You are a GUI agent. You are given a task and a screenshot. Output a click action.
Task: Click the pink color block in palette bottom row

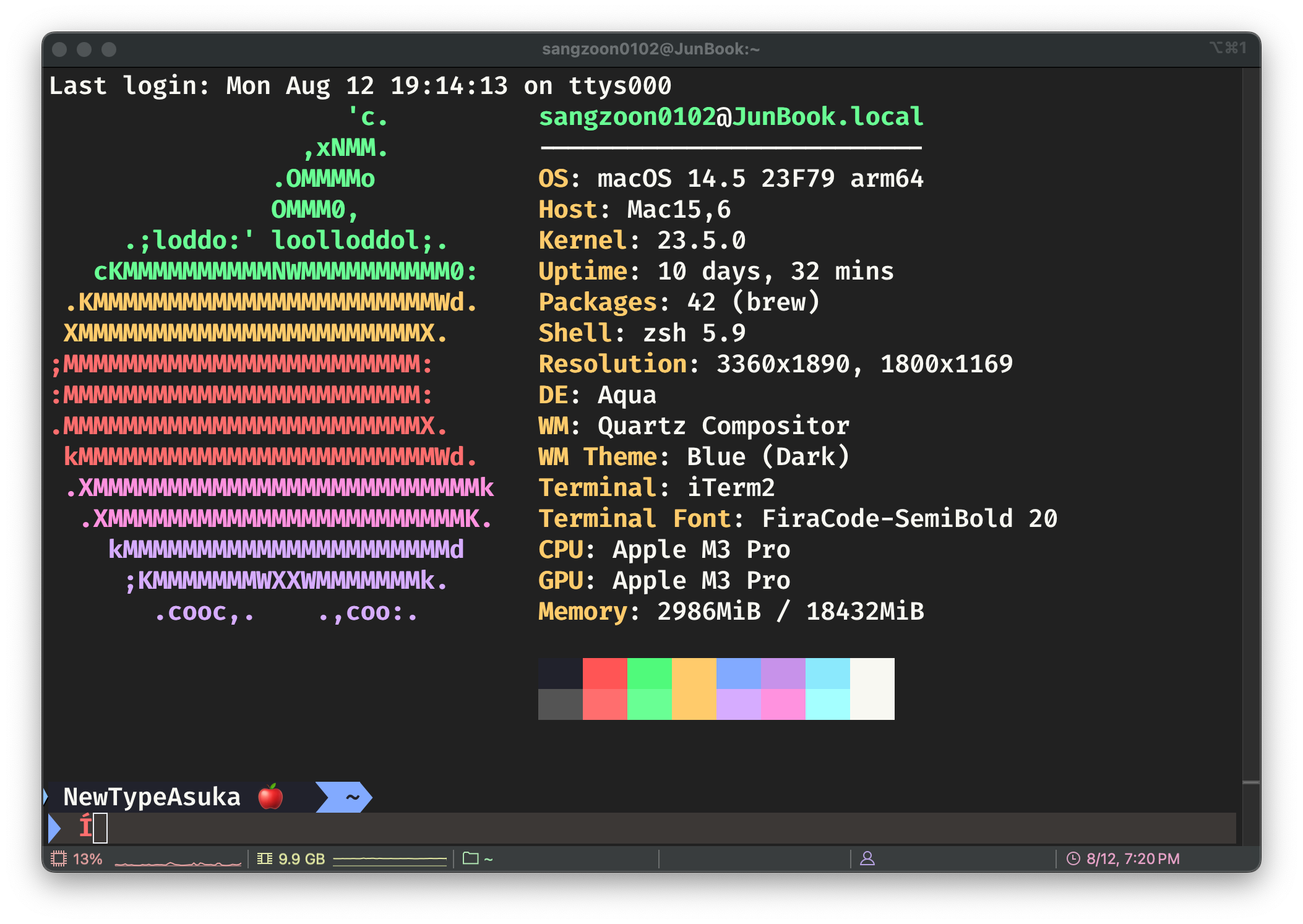(783, 704)
